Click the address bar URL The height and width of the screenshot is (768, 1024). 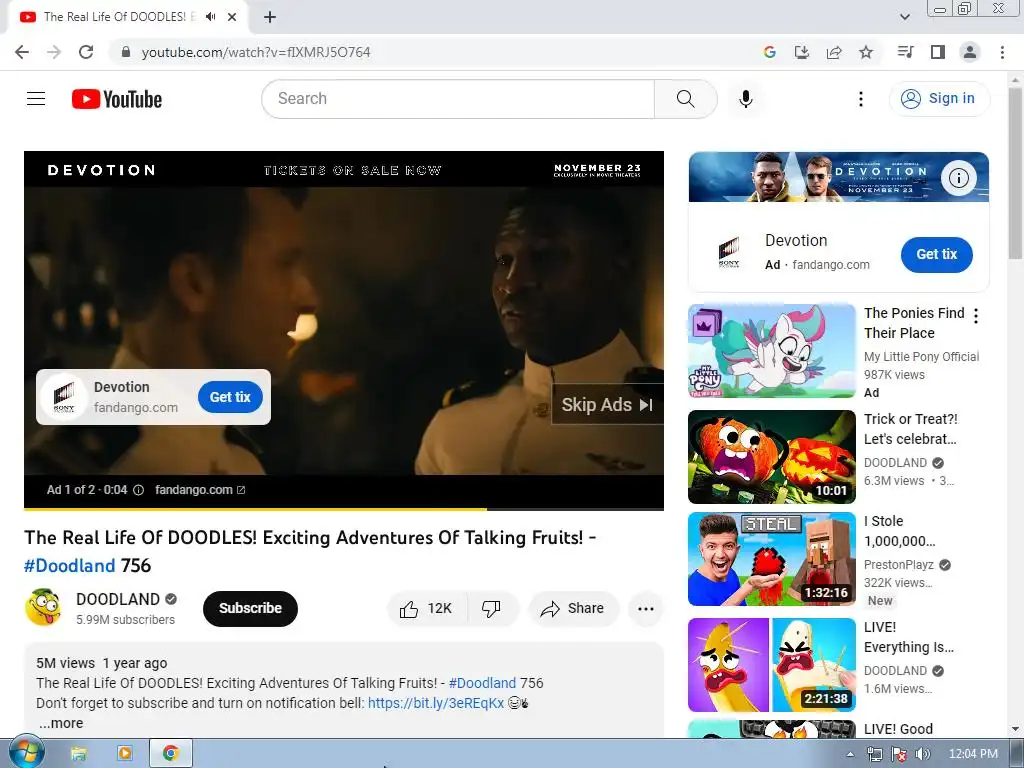tap(255, 52)
